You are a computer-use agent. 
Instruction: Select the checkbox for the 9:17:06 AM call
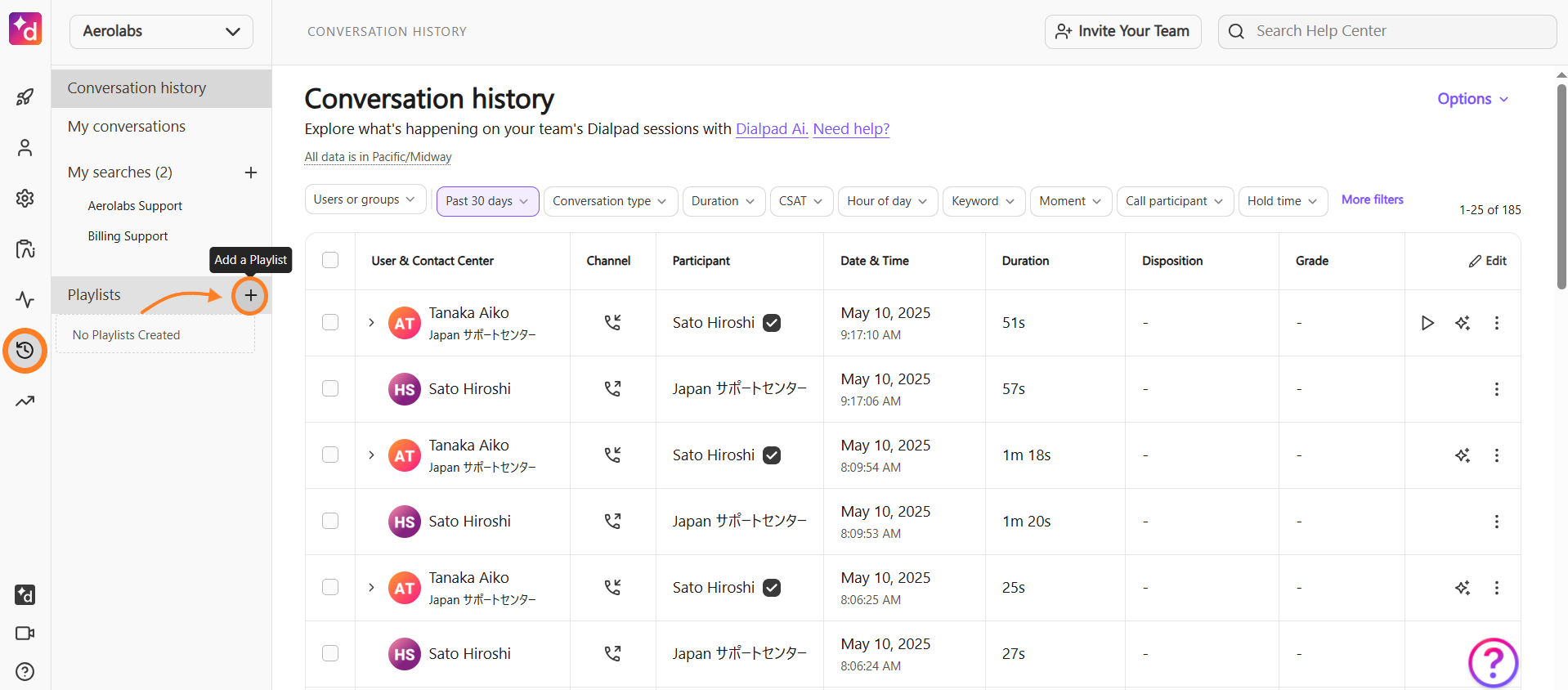(330, 388)
